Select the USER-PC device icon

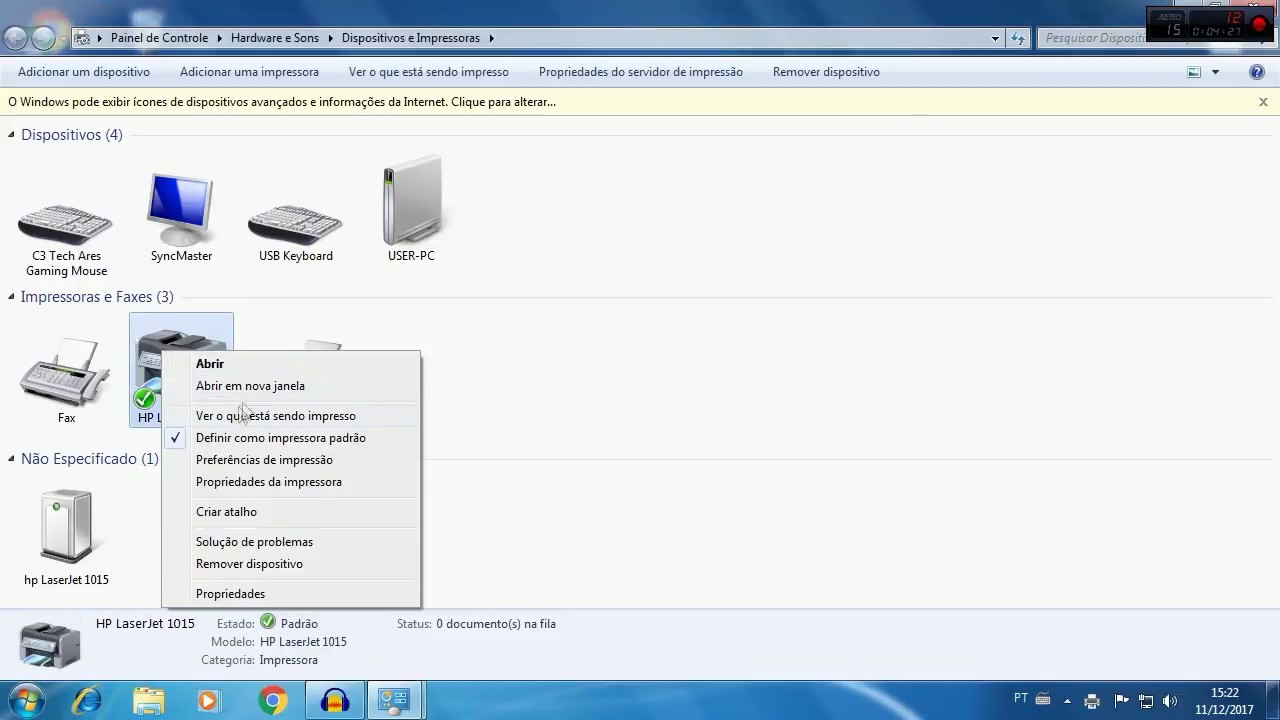(x=411, y=210)
